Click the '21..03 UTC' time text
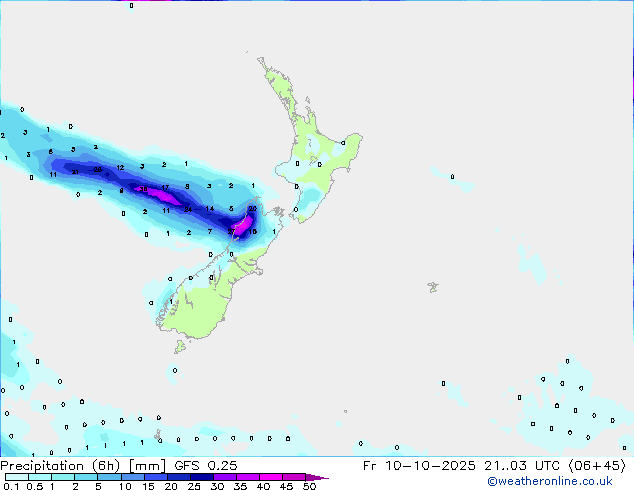Screen dimensions: 634x490 point(522,466)
